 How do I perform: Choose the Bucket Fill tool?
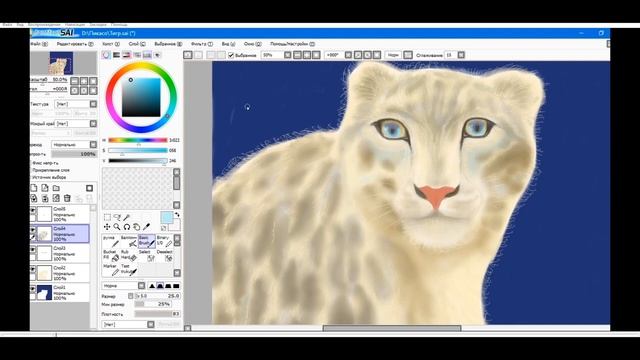[x=111, y=256]
